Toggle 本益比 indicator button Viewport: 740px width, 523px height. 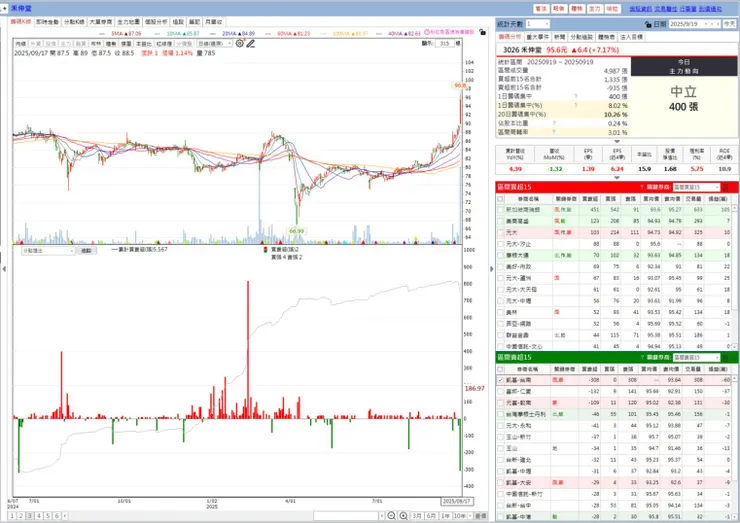point(143,43)
